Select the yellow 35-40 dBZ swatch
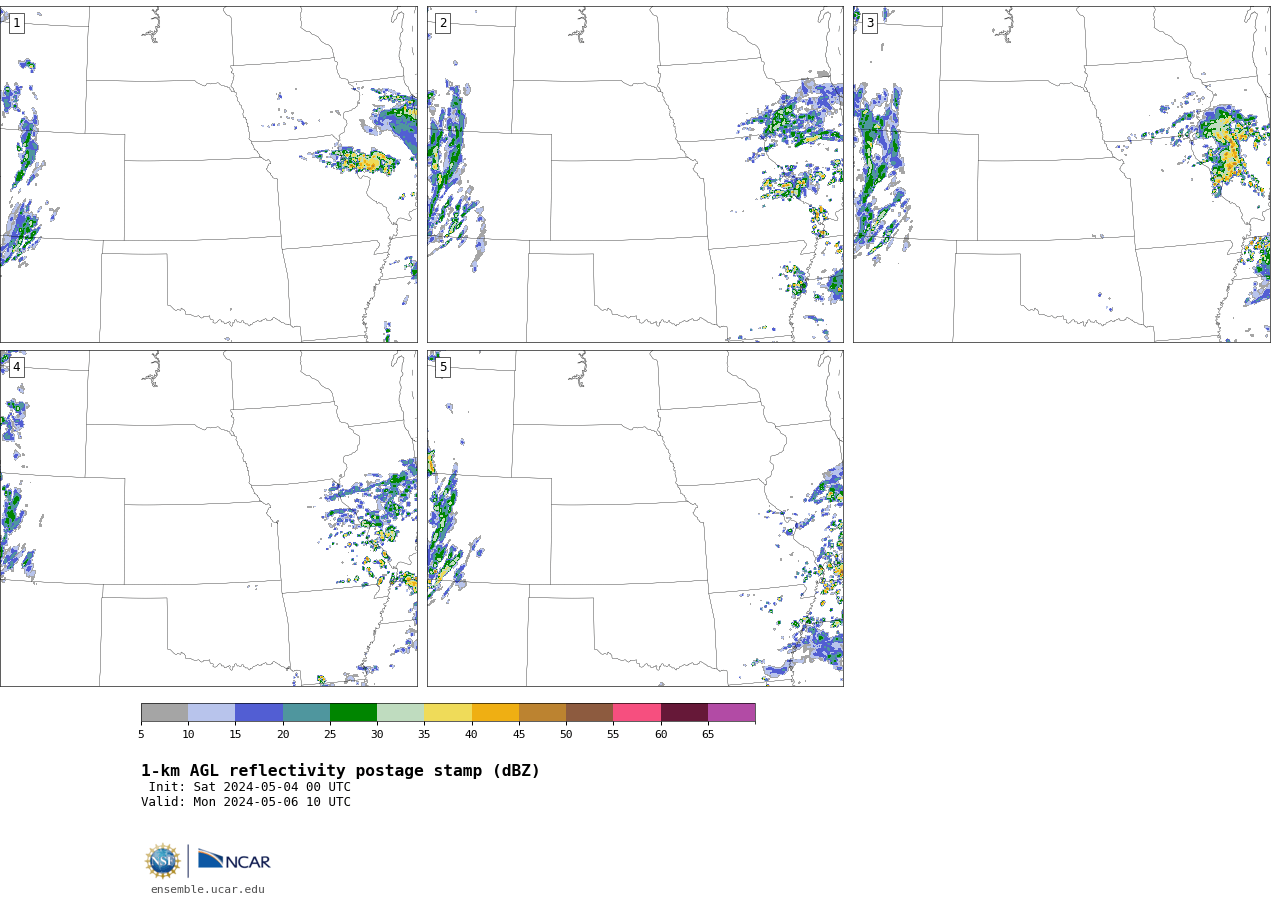The image size is (1280, 901). (448, 712)
